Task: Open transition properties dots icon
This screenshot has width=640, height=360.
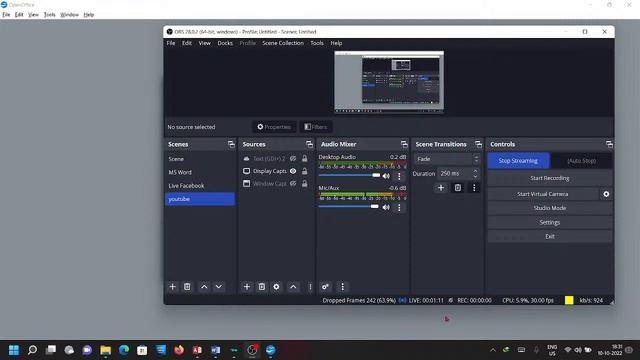Action: point(474,188)
